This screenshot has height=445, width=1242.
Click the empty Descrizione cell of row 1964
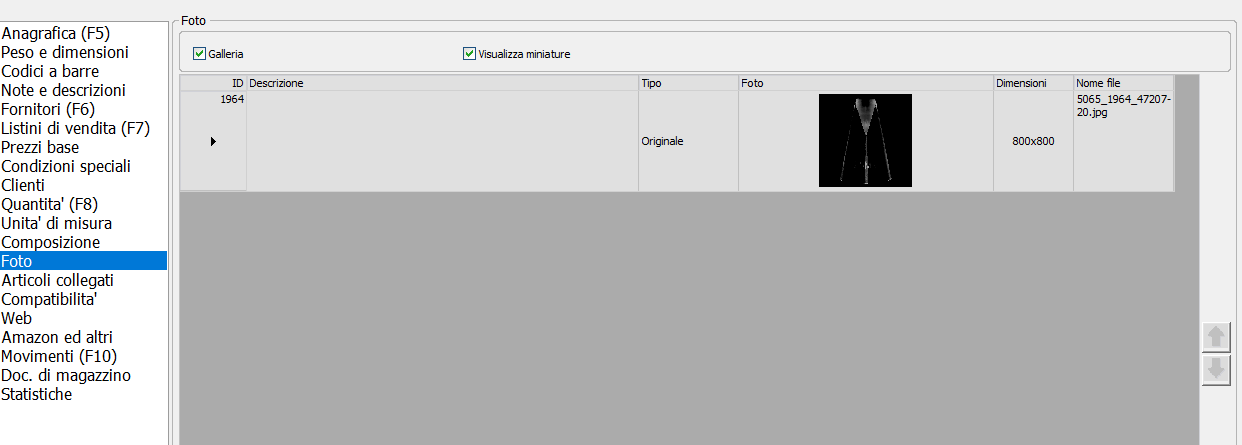click(442, 141)
